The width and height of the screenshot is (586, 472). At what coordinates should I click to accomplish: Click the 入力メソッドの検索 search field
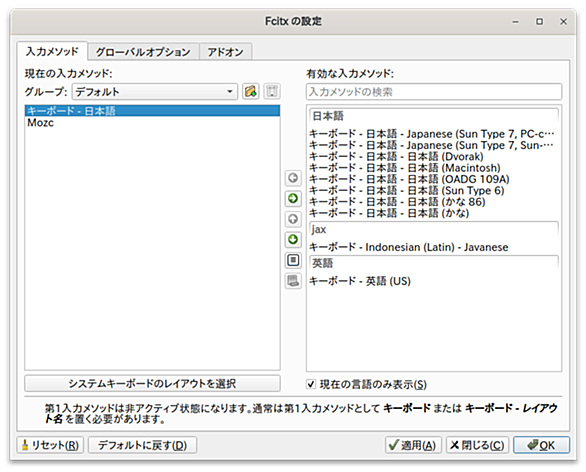(x=434, y=92)
